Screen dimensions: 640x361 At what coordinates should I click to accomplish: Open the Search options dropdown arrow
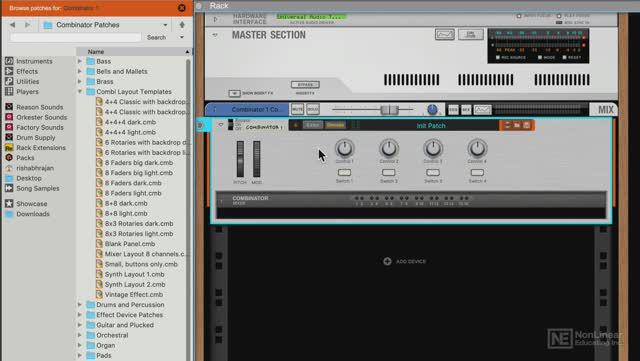pyautogui.click(x=182, y=37)
